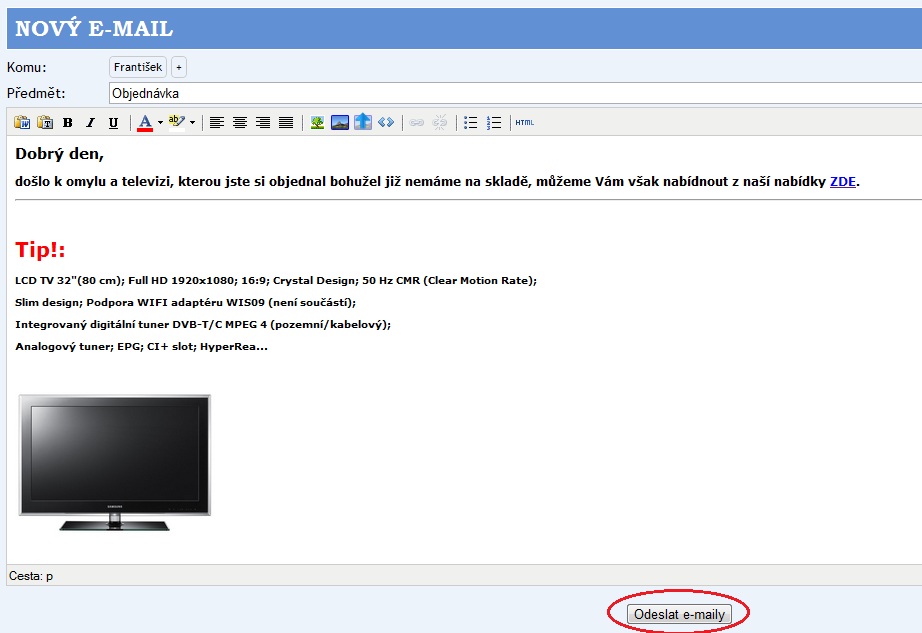Add another recipient with the plus button
The image size is (922, 633).
[x=179, y=67]
